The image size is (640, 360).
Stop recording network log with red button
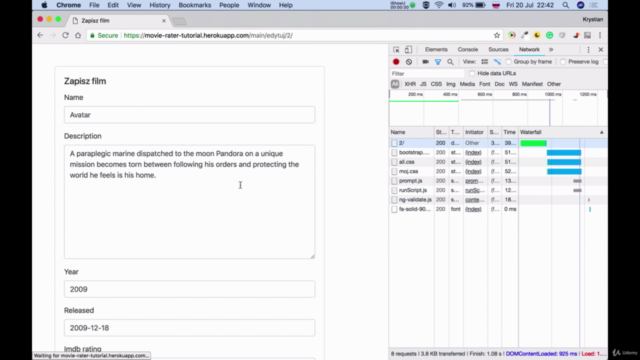click(x=396, y=62)
